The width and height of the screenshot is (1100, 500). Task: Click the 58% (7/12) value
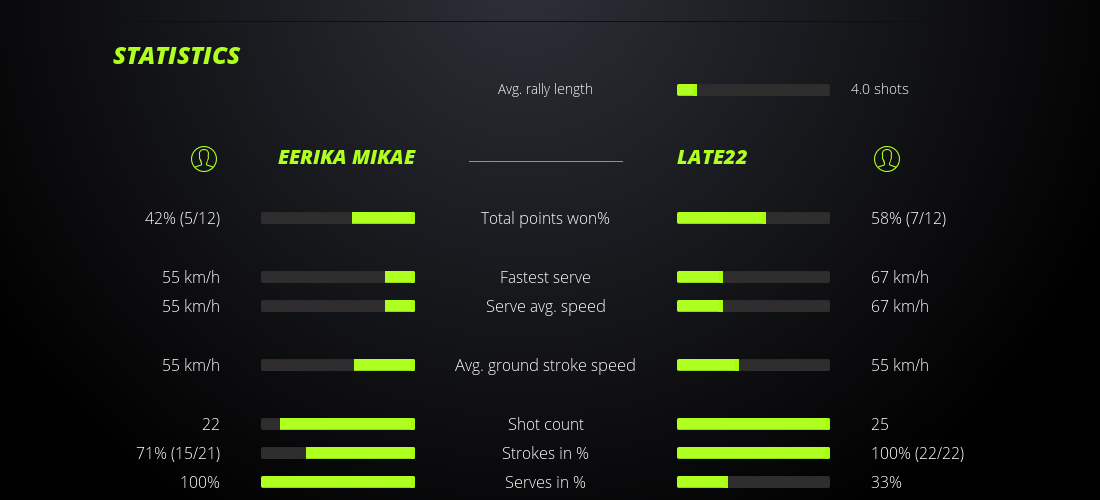(908, 218)
